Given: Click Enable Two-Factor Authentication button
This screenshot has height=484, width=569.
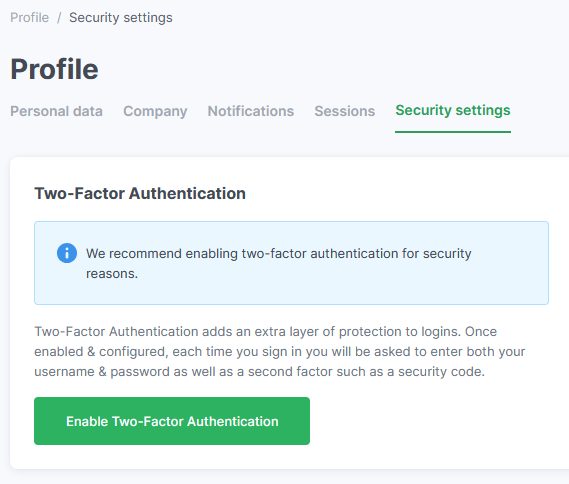Looking at the screenshot, I should [172, 421].
